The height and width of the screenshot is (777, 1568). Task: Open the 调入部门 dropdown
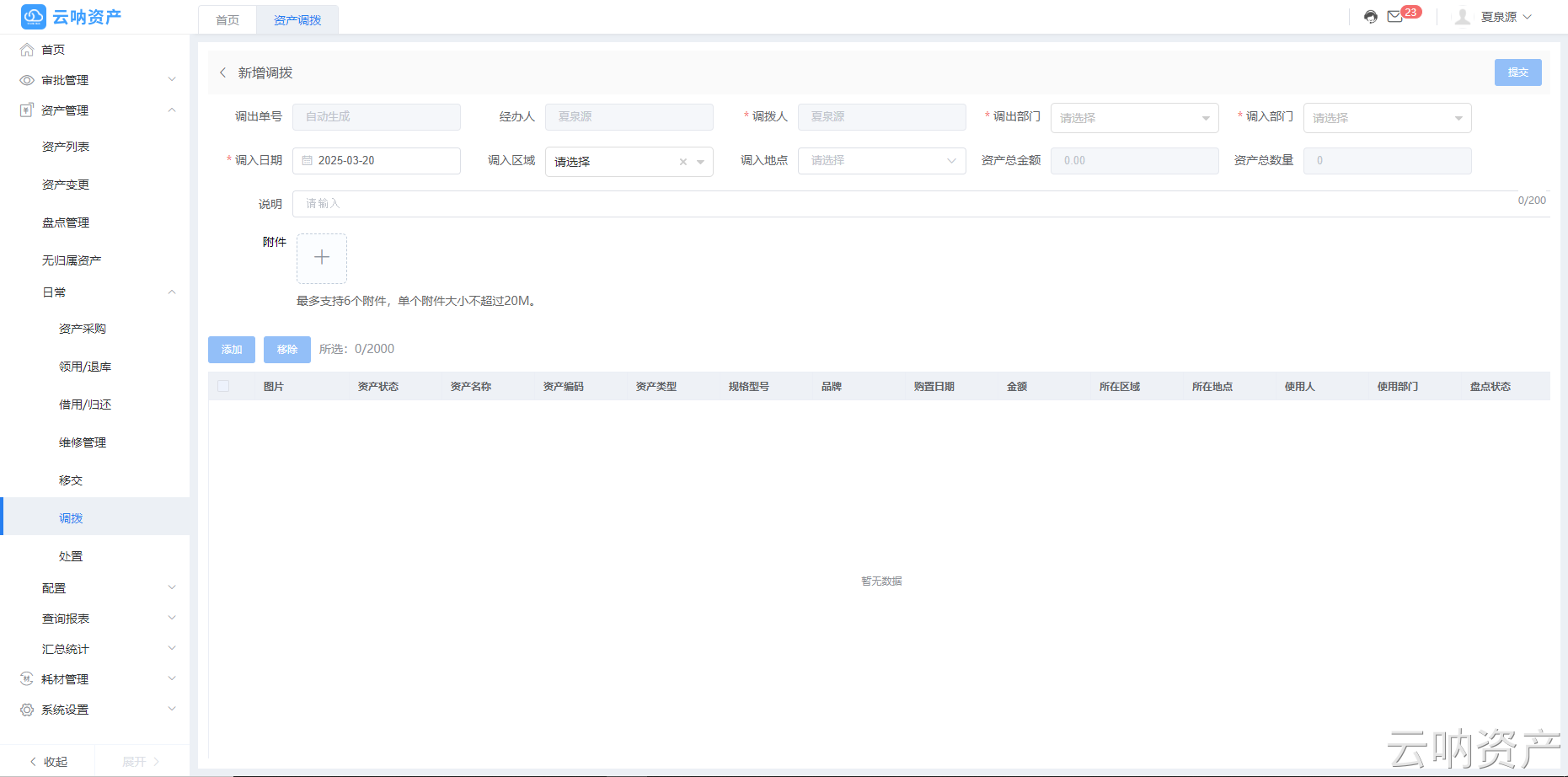coord(1388,118)
